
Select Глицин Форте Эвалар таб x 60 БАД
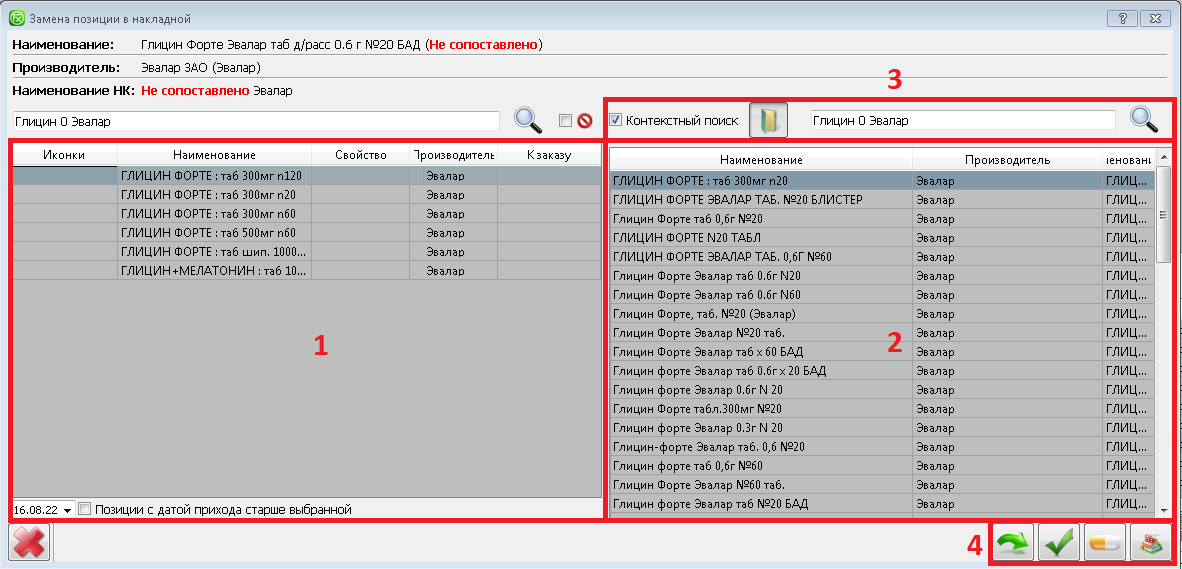click(882, 351)
